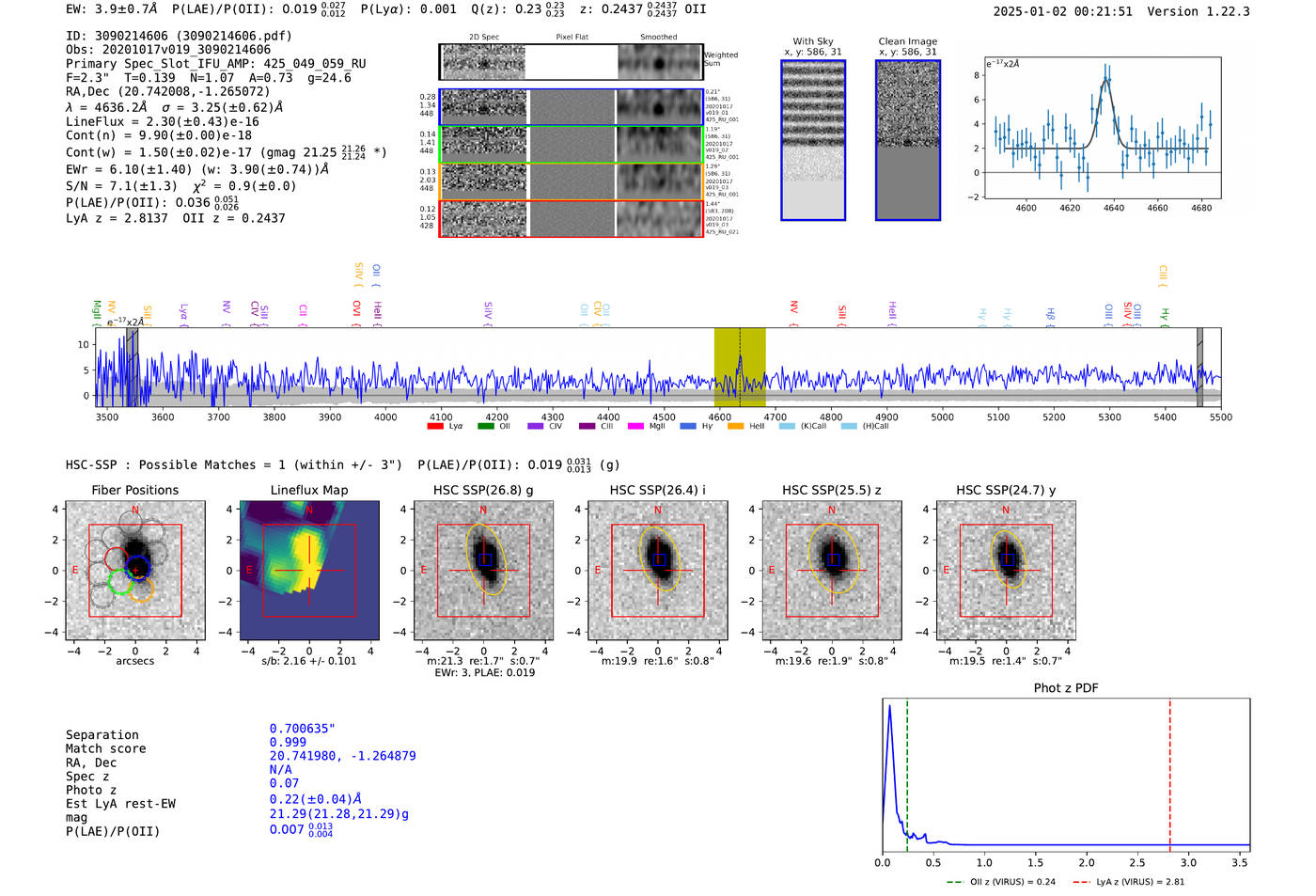Viewport: 1316px width, 896px height.
Task: Click the orange-bordered fiber 2D spectrum row
Action: click(571, 181)
